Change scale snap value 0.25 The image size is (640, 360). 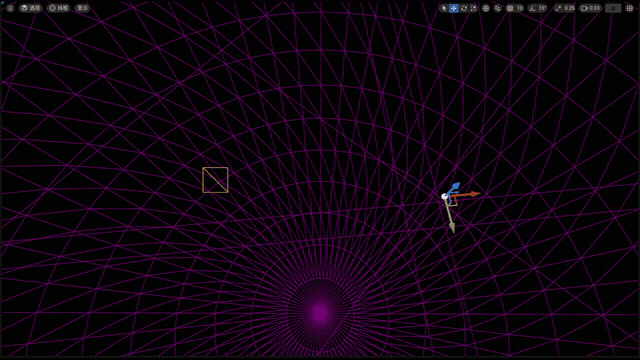coord(569,8)
